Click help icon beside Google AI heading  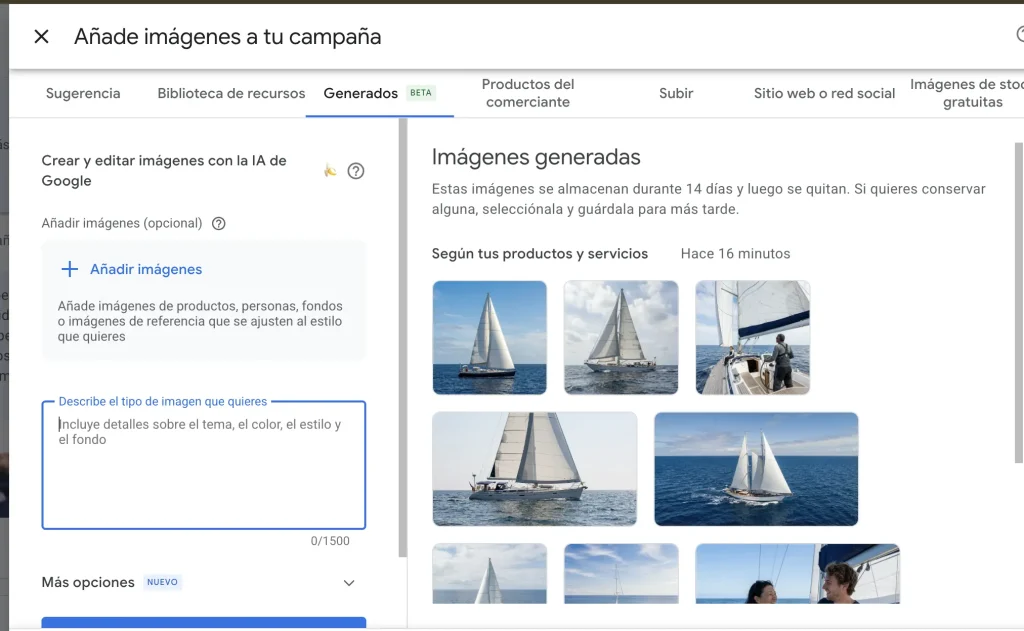coord(355,171)
